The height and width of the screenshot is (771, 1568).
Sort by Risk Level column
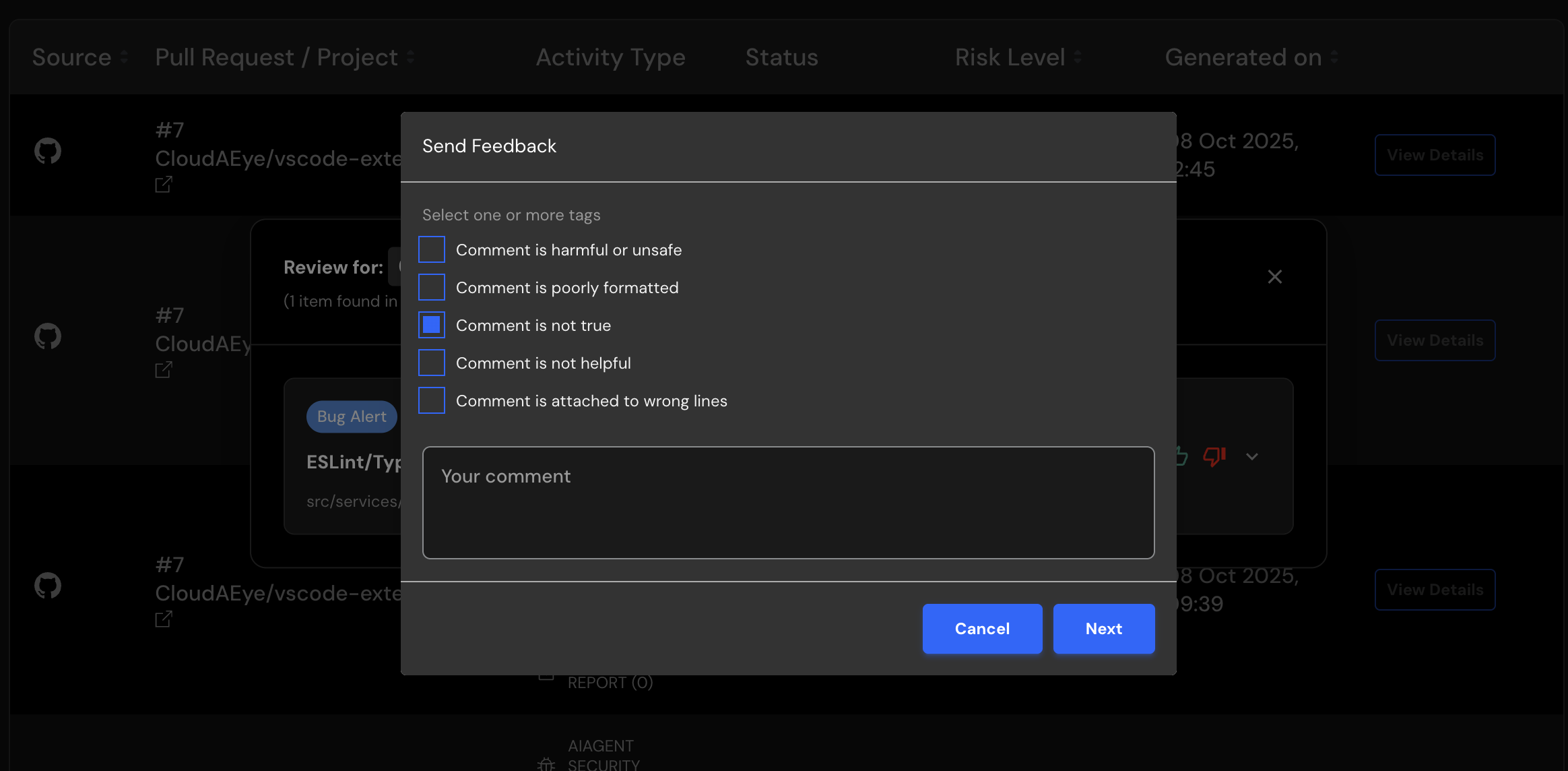(x=1078, y=57)
